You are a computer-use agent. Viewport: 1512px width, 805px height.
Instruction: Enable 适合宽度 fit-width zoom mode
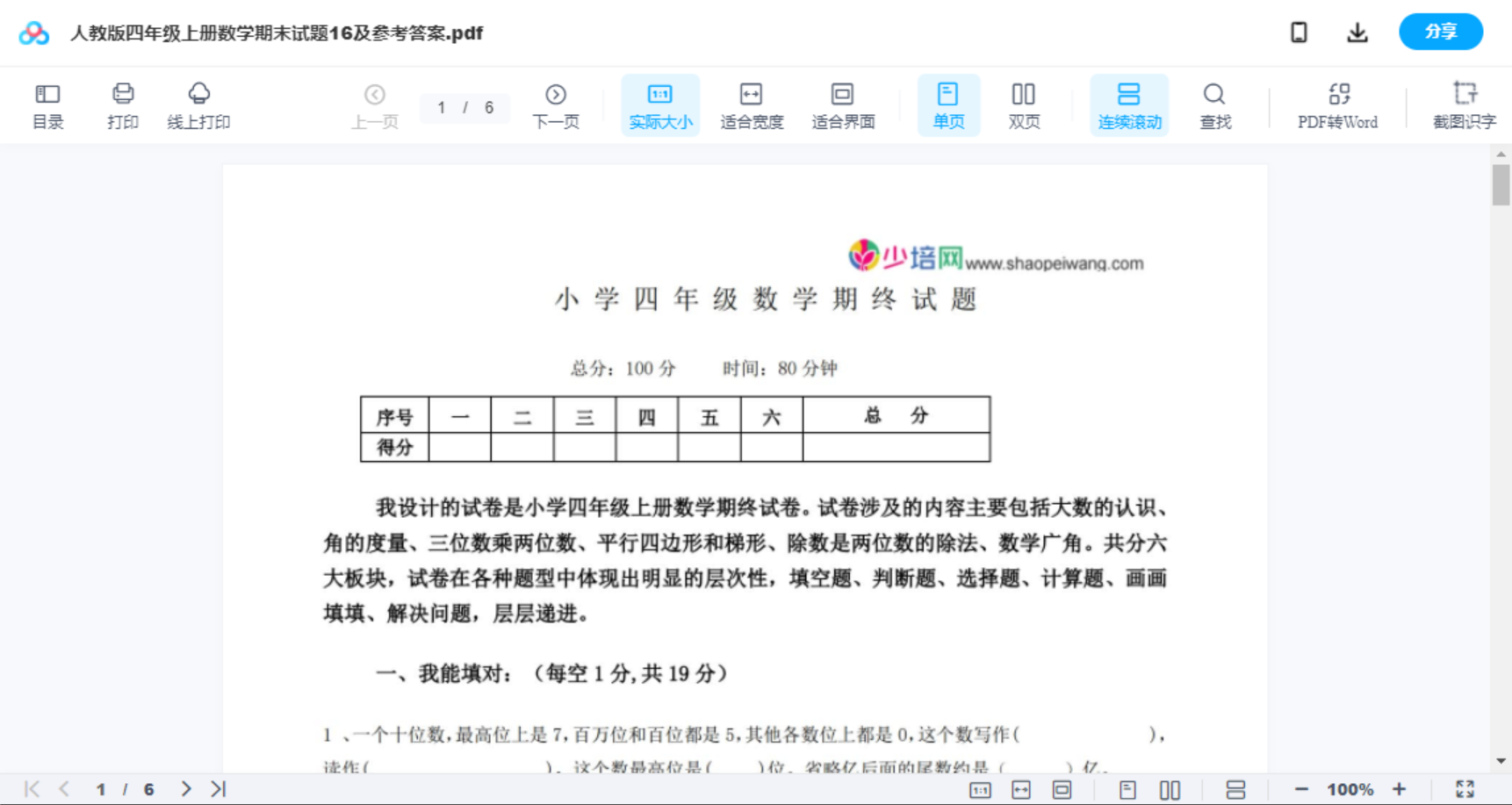tap(751, 104)
